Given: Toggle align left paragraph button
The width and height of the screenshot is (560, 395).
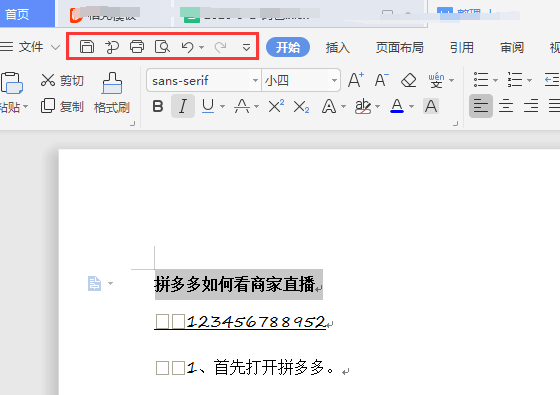Looking at the screenshot, I should click(x=481, y=106).
